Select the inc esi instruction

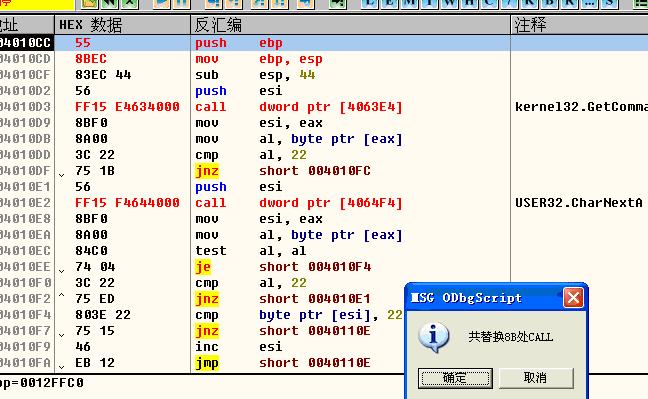coord(239,347)
